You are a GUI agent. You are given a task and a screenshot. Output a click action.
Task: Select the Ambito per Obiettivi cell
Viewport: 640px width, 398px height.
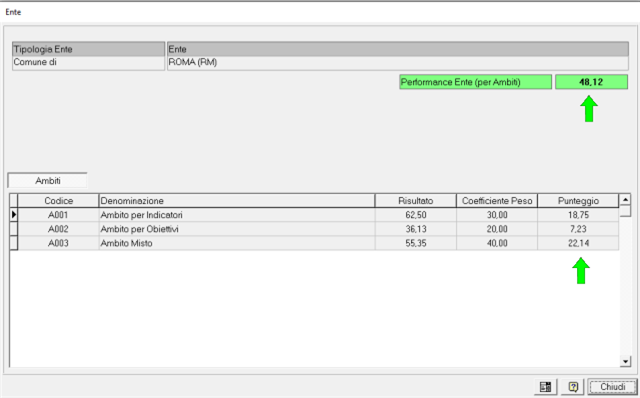point(237,229)
